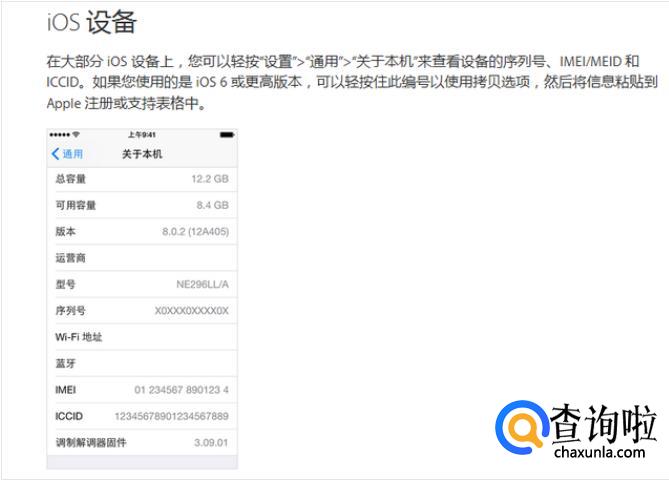
Task: Click the 12.2 GB value
Action: pos(210,179)
